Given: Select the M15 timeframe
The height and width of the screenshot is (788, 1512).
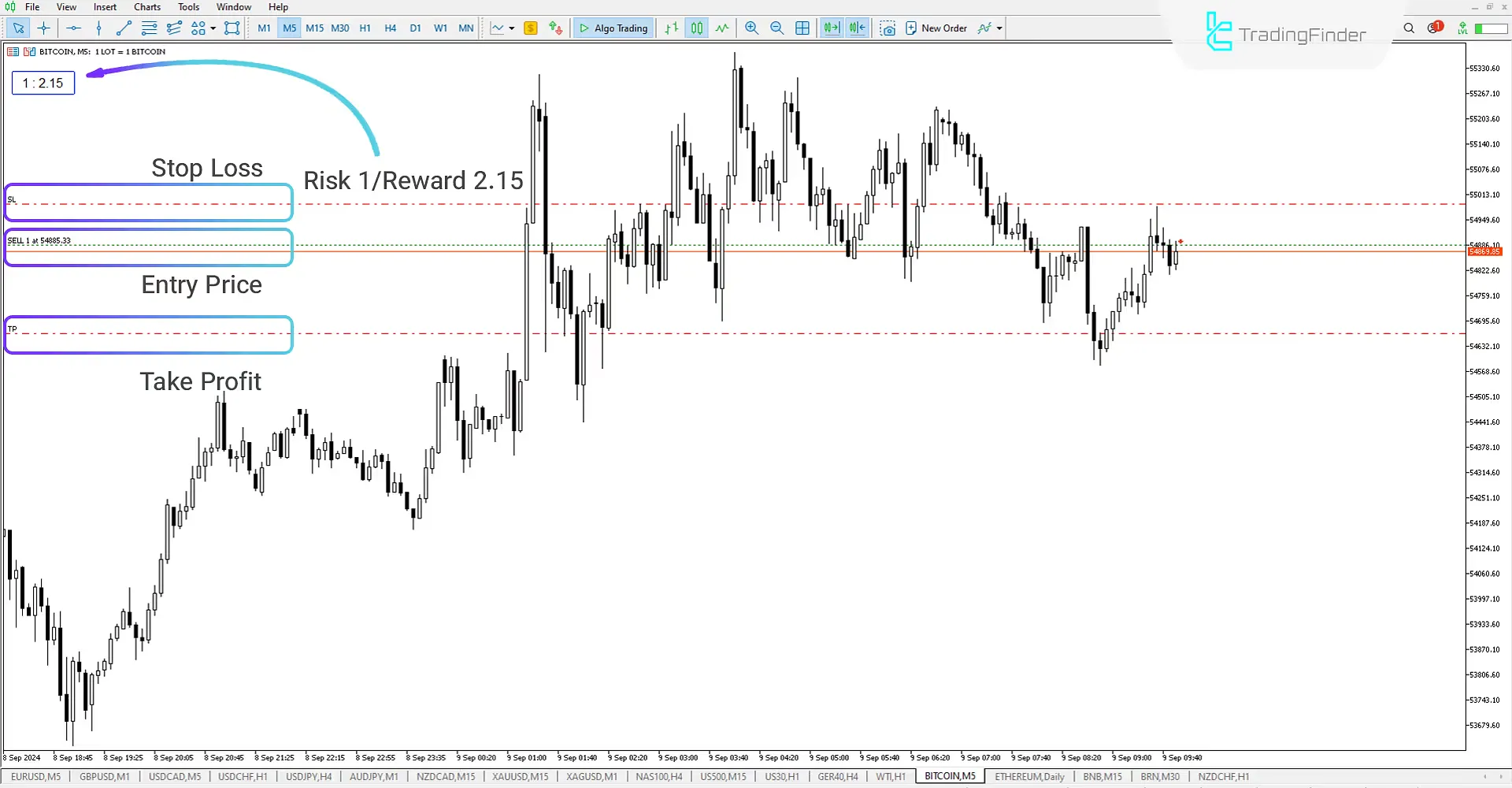Looking at the screenshot, I should tap(315, 28).
